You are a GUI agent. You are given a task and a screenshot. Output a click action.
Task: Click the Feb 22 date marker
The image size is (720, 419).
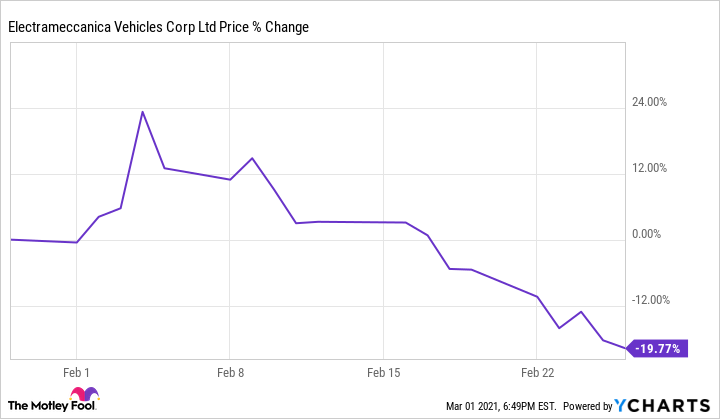[537, 372]
